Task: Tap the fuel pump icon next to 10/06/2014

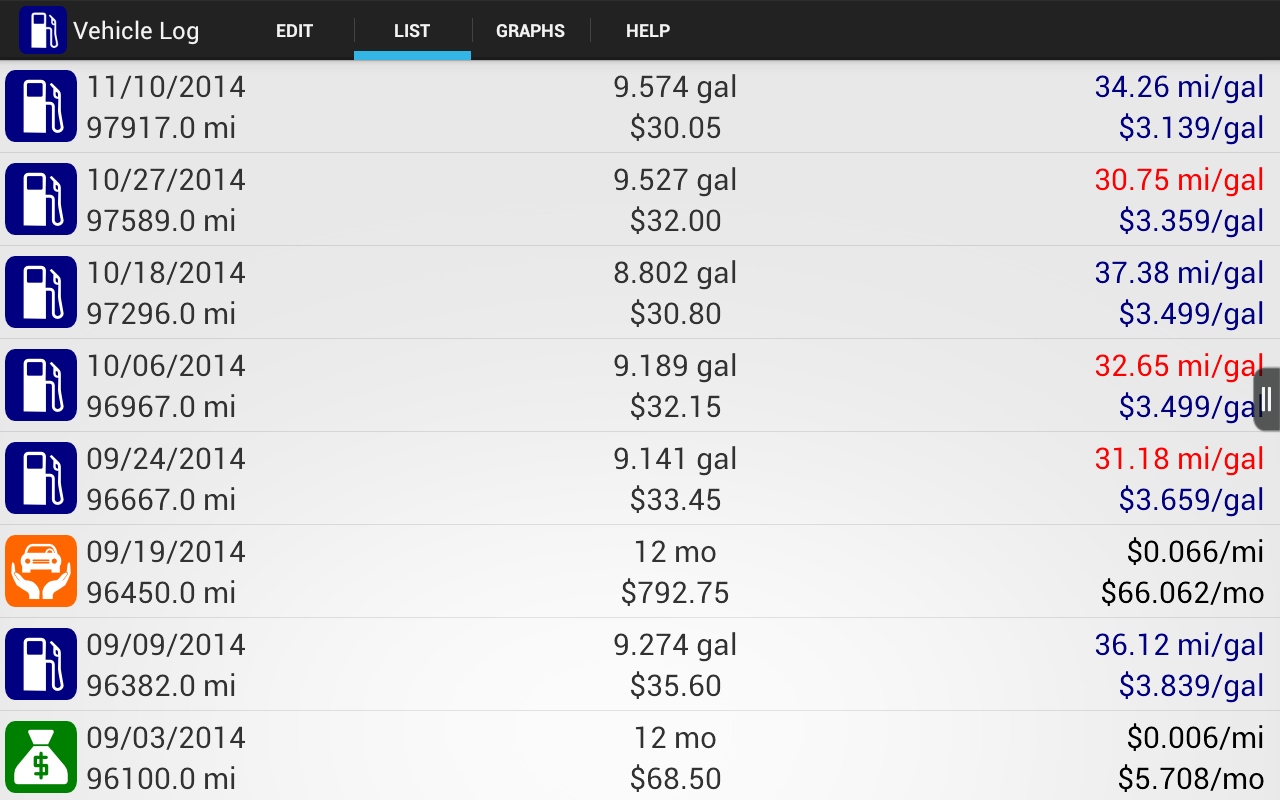Action: (x=41, y=384)
